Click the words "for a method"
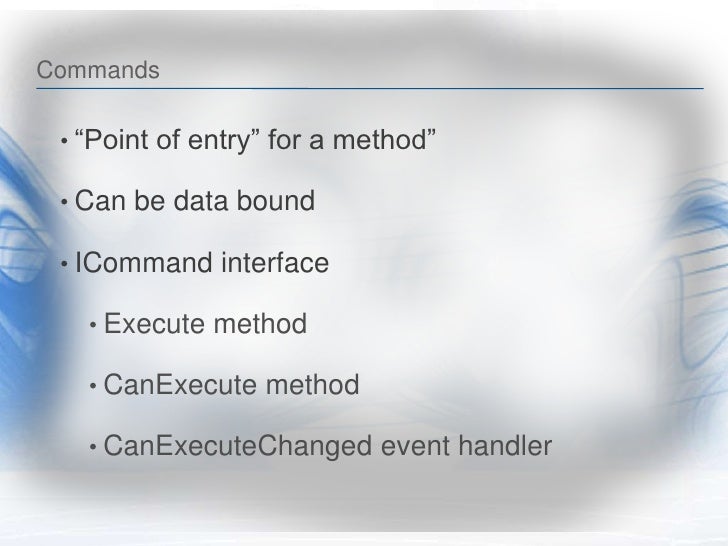 352,139
